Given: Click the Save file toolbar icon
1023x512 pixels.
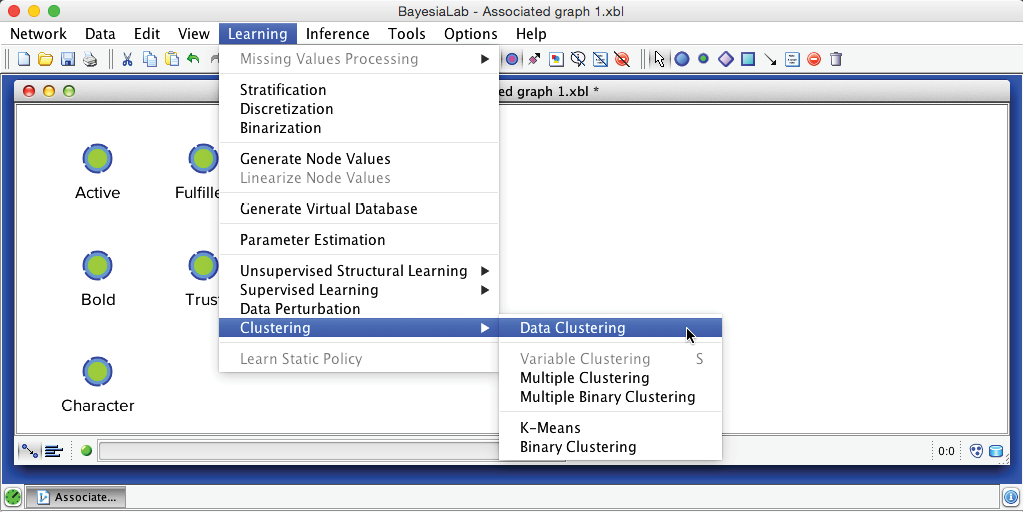Looking at the screenshot, I should [x=68, y=59].
